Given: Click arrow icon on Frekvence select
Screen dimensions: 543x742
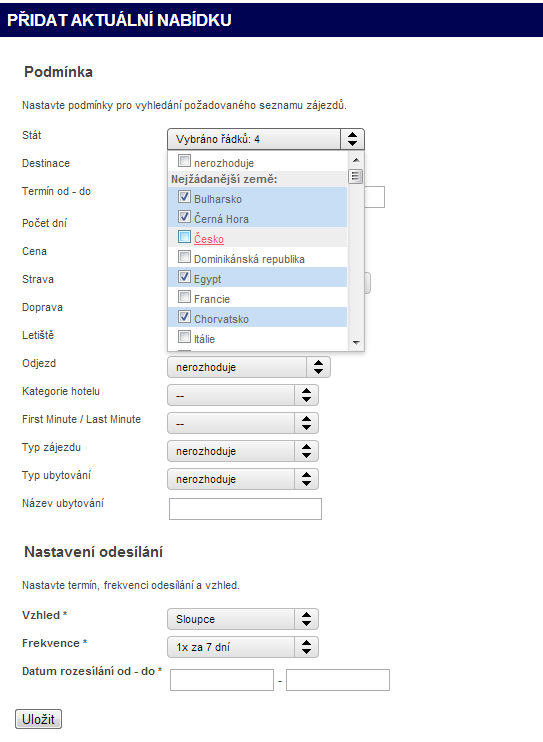Looking at the screenshot, I should (x=306, y=647).
